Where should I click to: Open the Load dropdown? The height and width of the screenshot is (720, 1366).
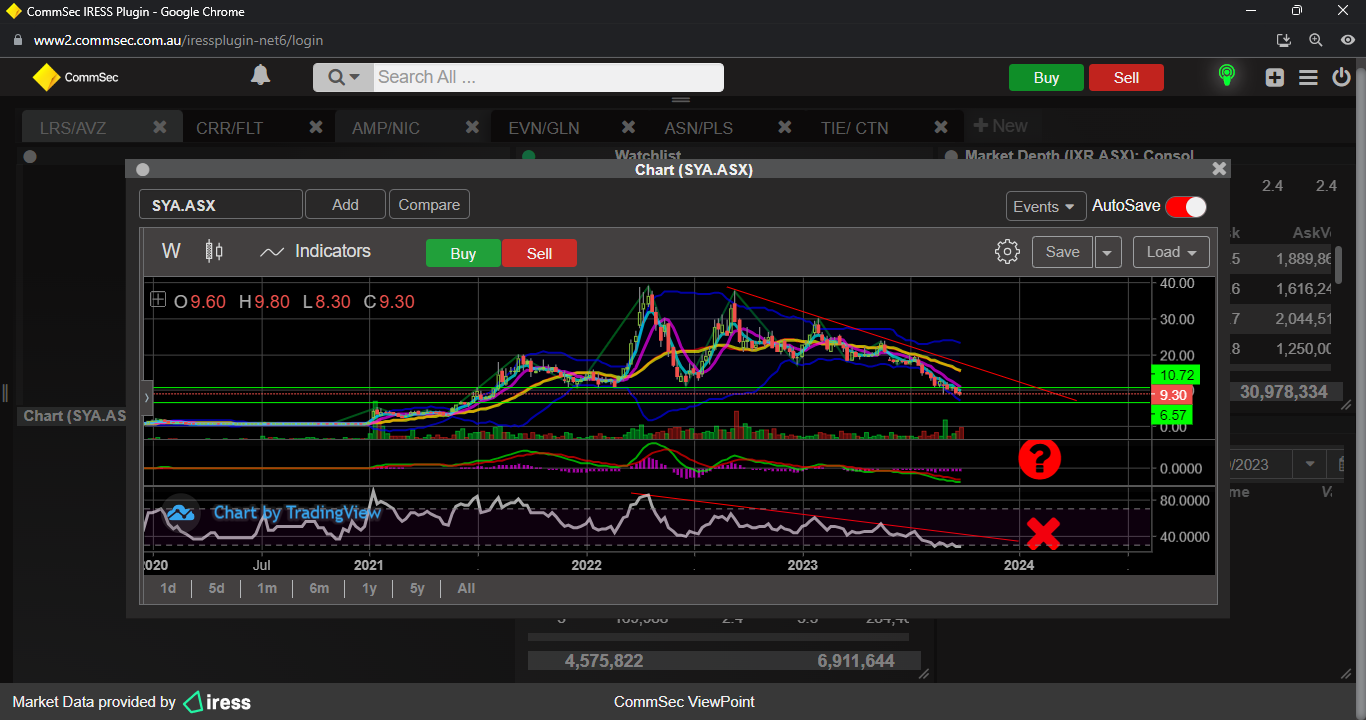tap(1171, 252)
